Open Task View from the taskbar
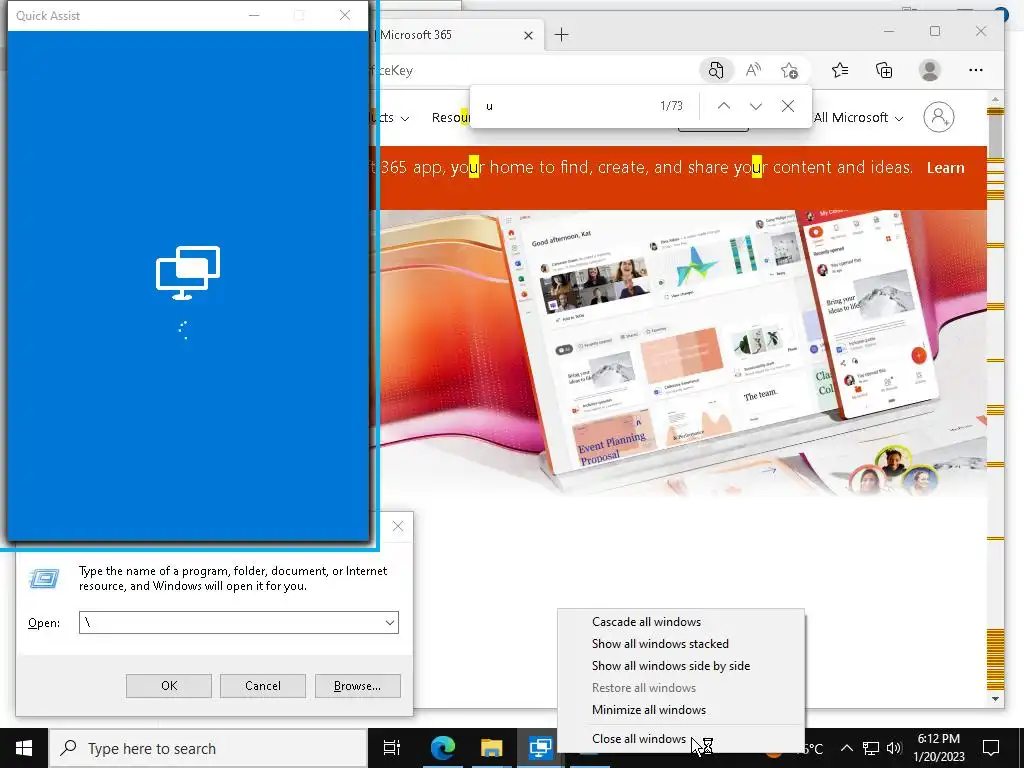Image resolution: width=1024 pixels, height=768 pixels. coord(392,748)
